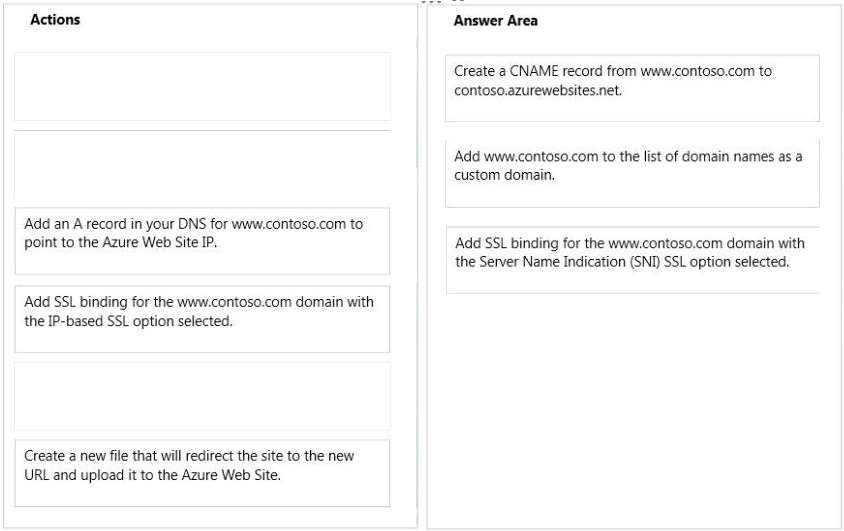This screenshot has width=844, height=531.
Task: Select the 'Add an A record' action box
Action: 202,241
